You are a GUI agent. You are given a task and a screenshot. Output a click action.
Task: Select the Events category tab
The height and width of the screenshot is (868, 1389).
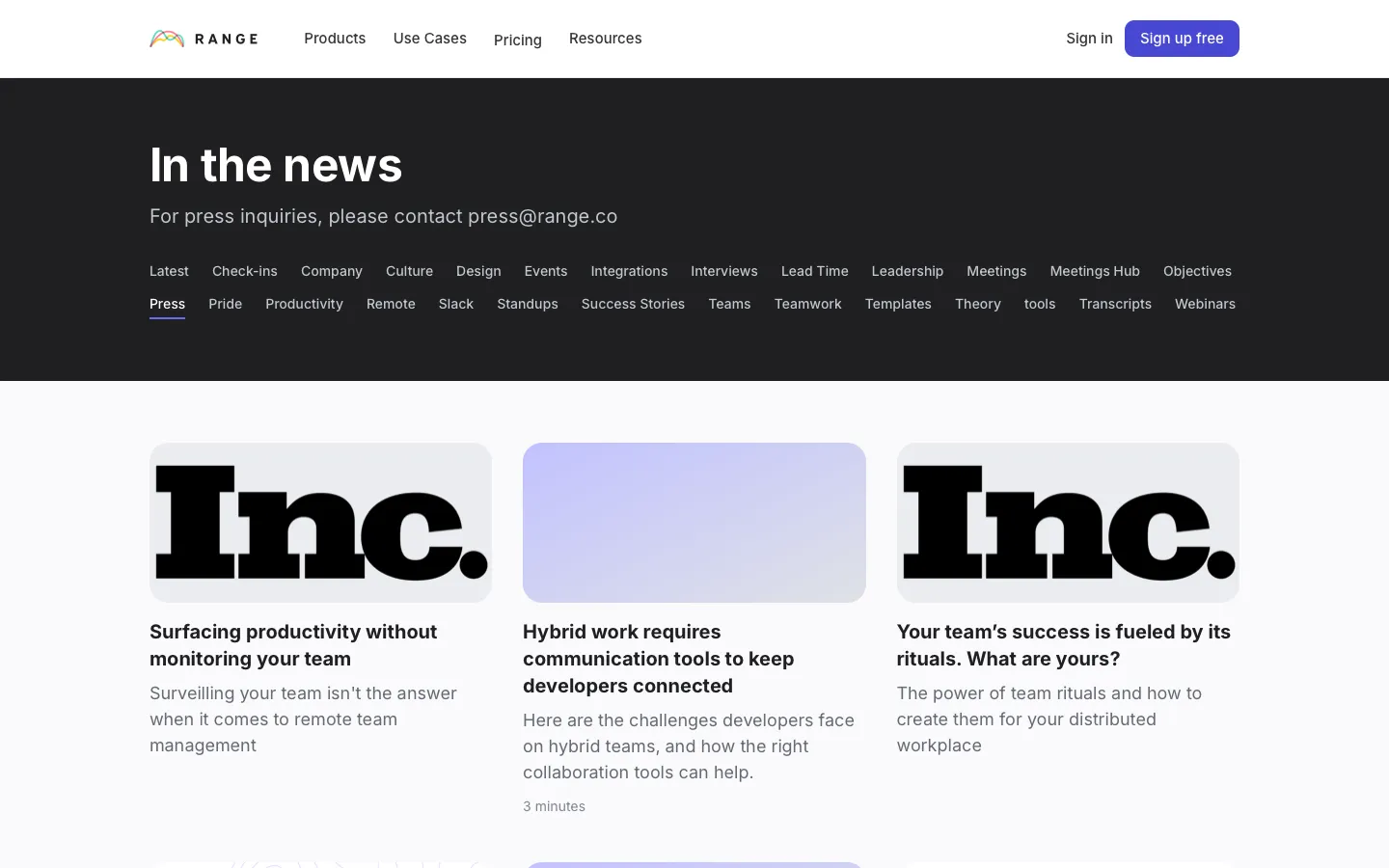(x=546, y=271)
